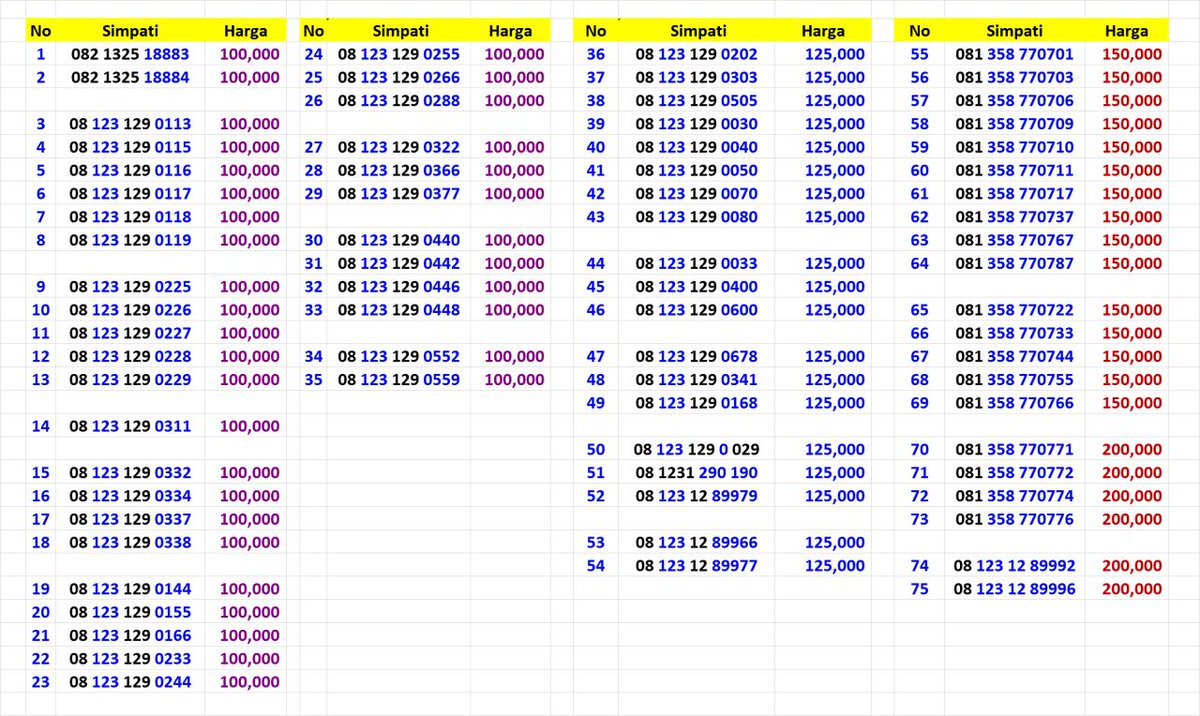Click number 08 123 129 0377
Viewport: 1200px width, 716px height.
[x=399, y=194]
